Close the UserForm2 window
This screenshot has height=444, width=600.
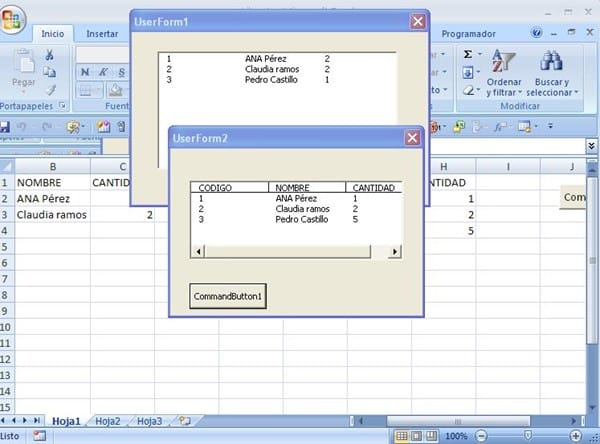[412, 138]
